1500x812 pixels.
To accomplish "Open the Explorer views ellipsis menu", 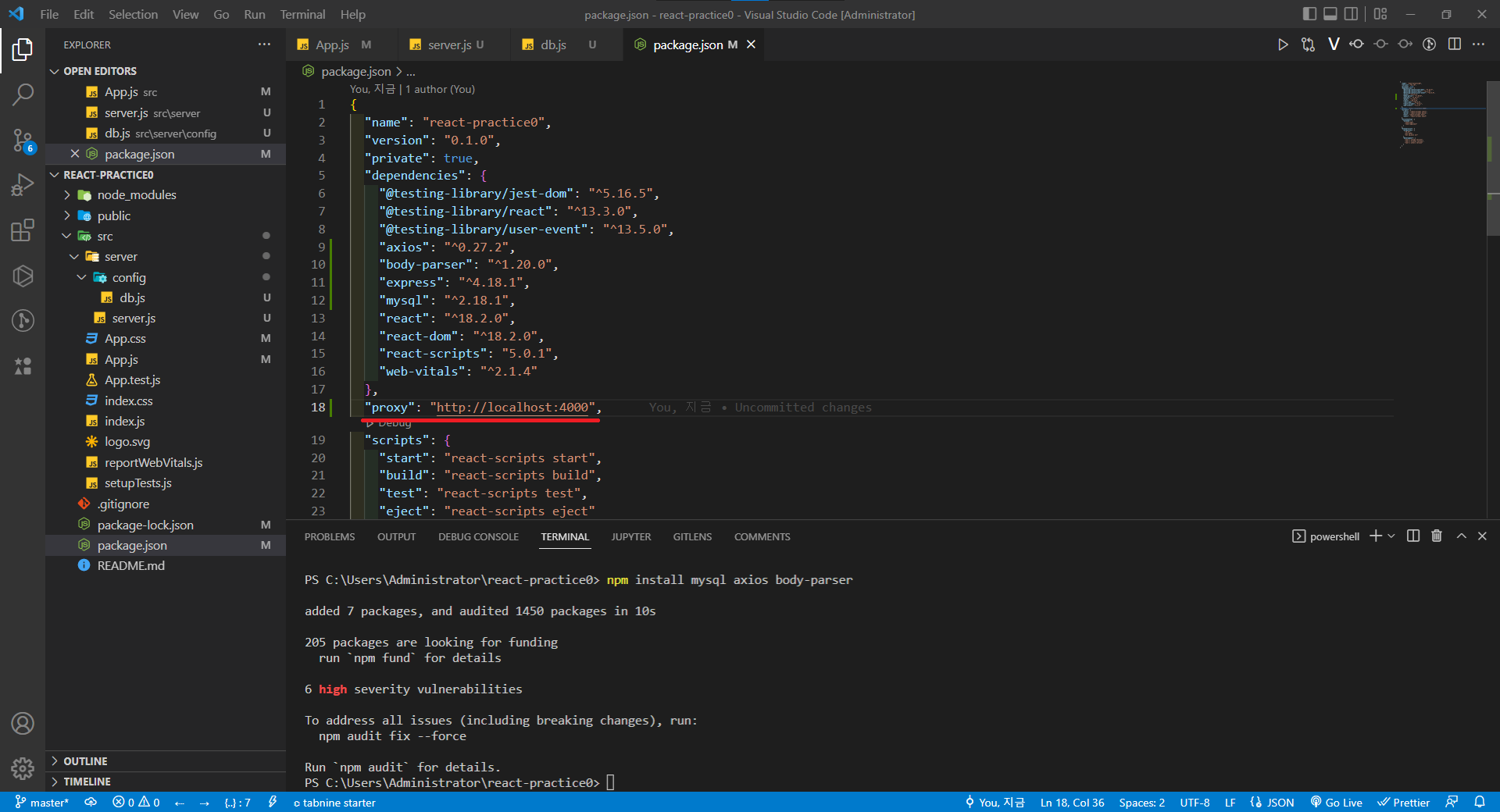I will click(x=265, y=45).
